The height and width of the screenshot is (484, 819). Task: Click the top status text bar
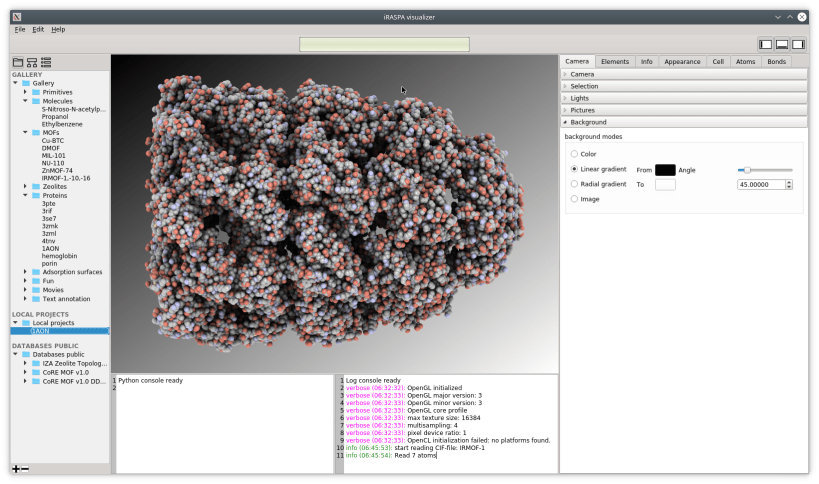(384, 44)
